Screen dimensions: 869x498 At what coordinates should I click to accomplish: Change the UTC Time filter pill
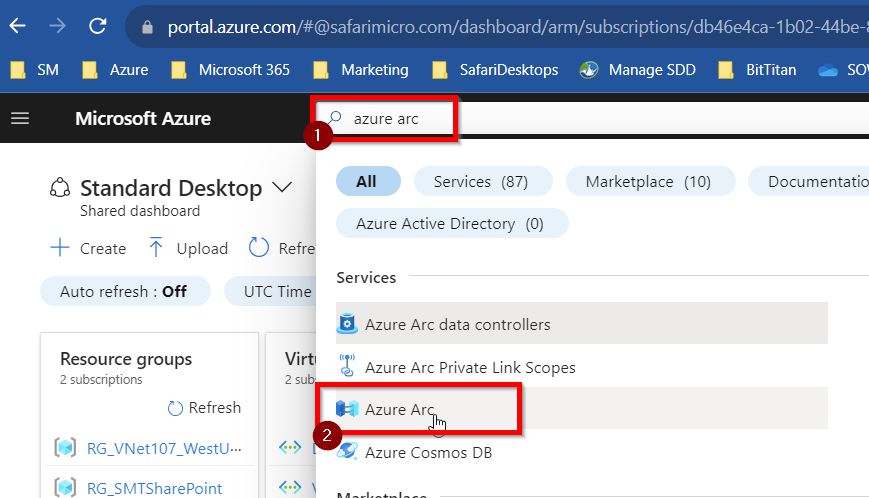[x=270, y=291]
